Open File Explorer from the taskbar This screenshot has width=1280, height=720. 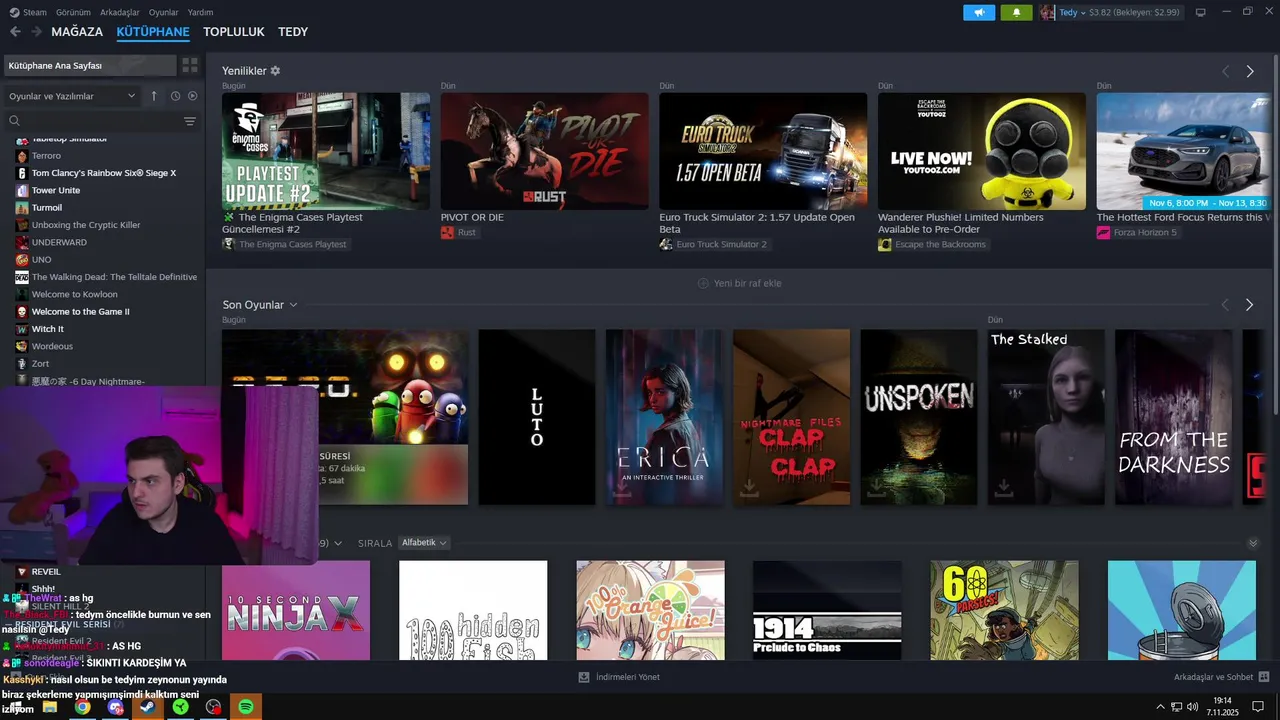(49, 707)
